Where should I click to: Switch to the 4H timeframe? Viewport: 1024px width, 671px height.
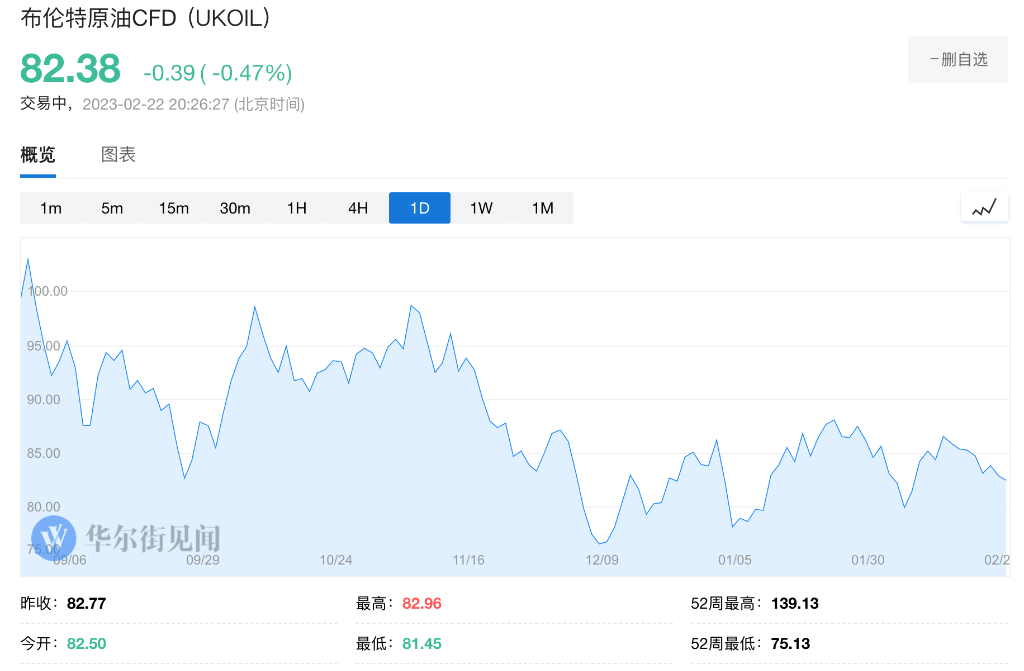coord(357,207)
